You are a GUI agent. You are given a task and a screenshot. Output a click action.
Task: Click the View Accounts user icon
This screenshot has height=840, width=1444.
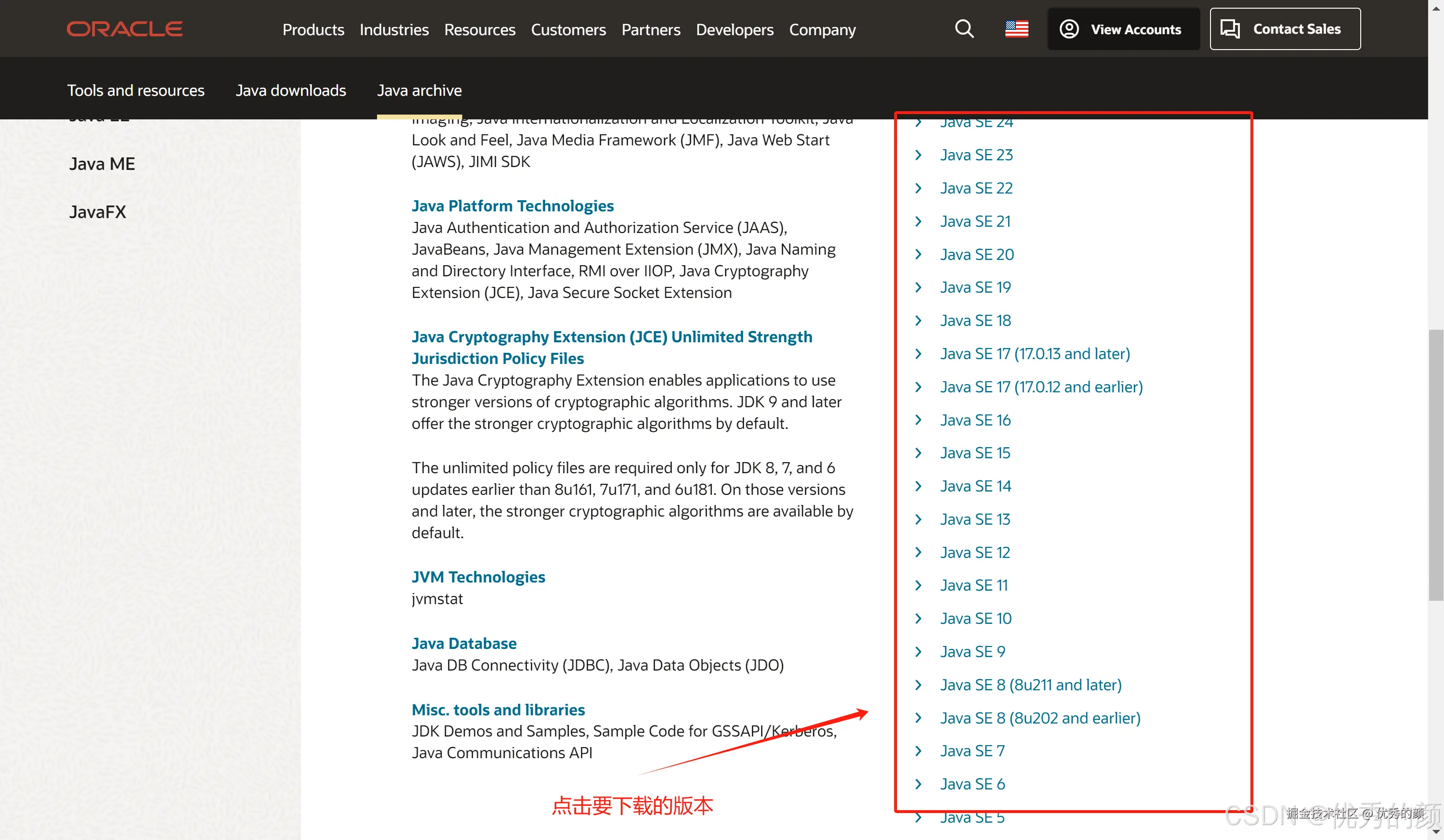tap(1068, 29)
